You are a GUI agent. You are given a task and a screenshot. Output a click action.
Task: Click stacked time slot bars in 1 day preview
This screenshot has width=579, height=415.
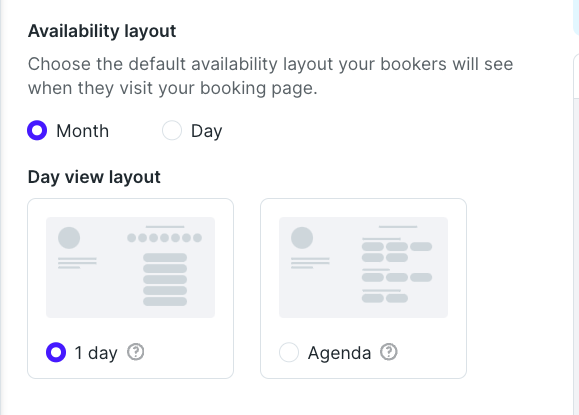[165, 279]
